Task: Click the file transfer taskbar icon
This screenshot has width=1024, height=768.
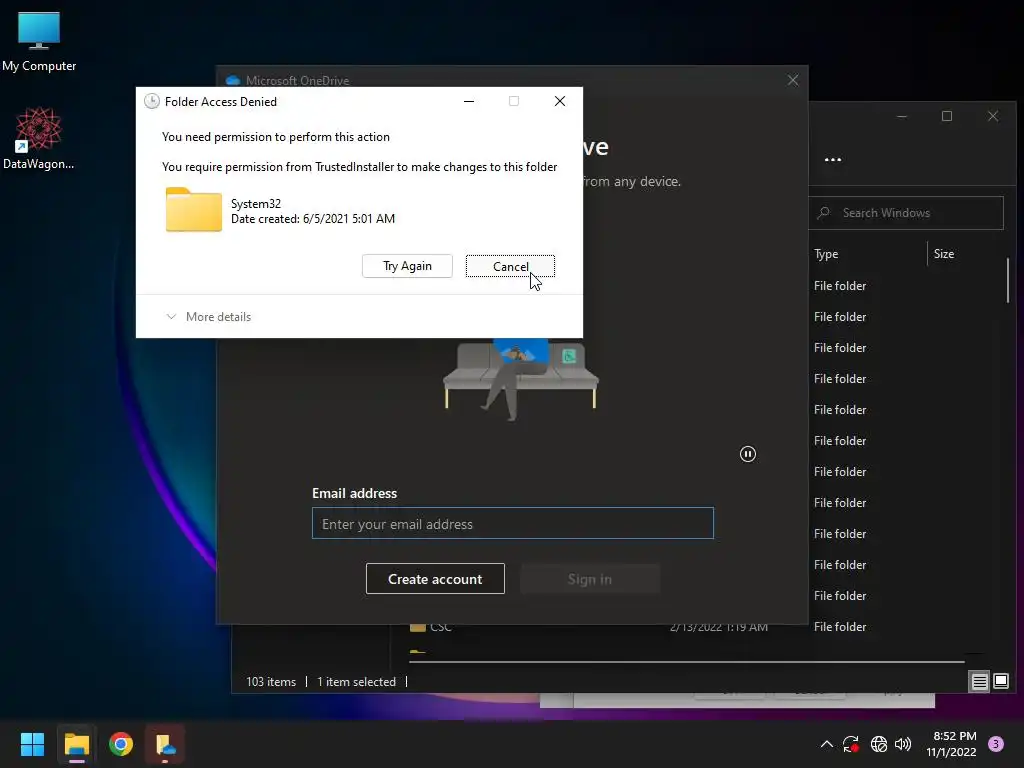Action: coord(165,744)
